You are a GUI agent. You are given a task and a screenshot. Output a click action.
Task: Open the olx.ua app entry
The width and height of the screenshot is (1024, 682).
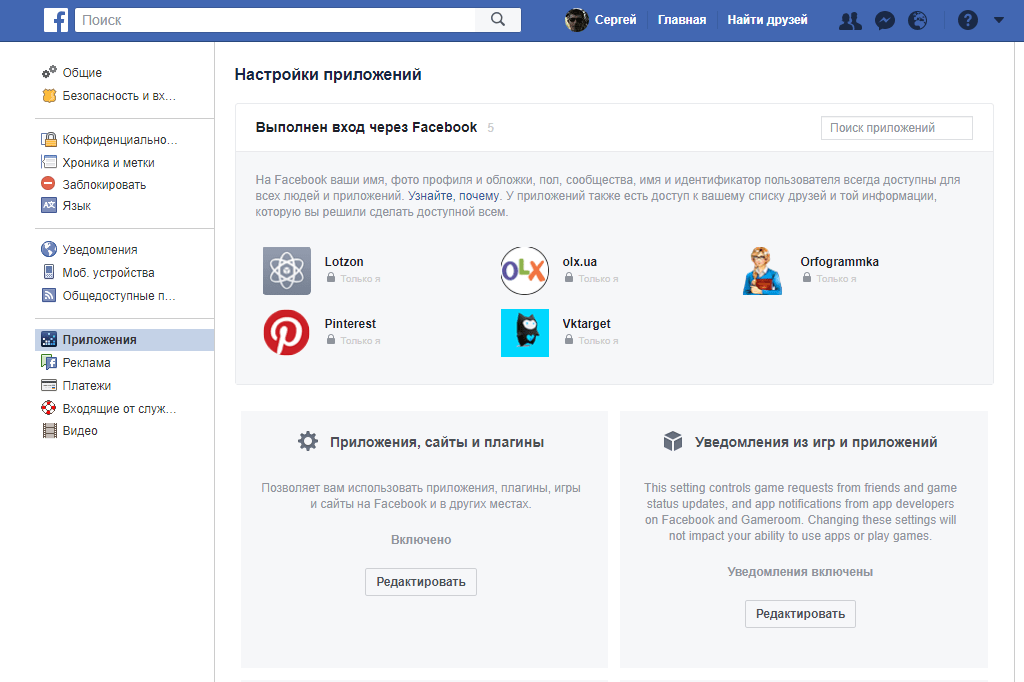coord(579,262)
